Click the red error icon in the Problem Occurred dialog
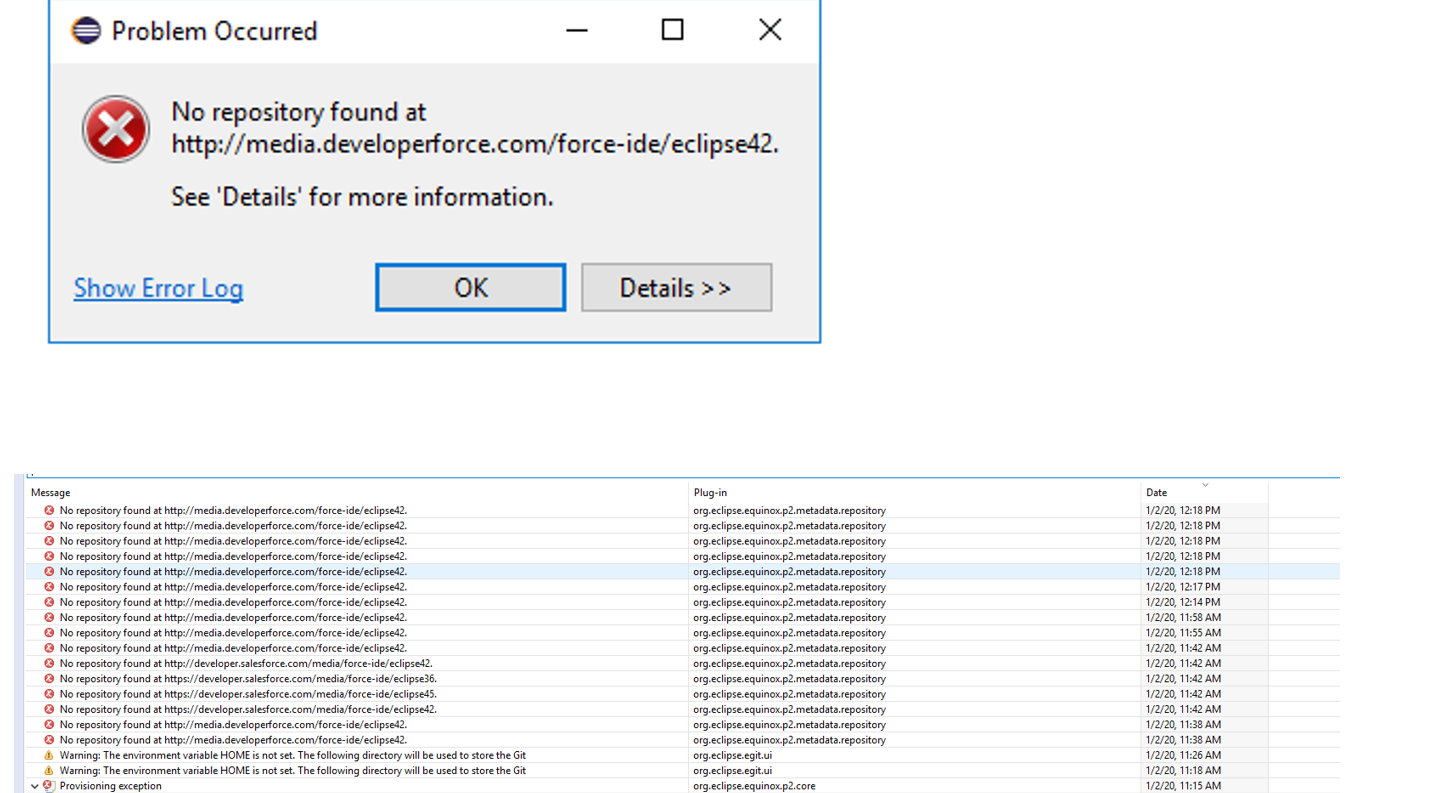 [115, 129]
